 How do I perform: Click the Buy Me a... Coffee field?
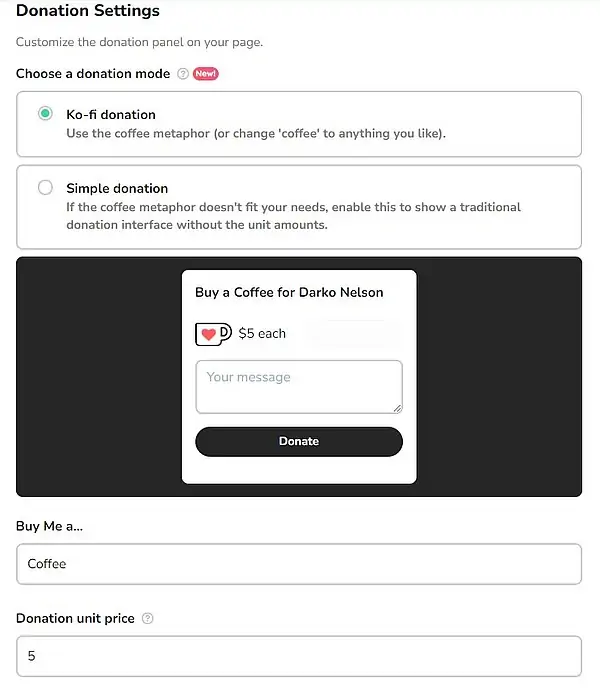(x=299, y=564)
